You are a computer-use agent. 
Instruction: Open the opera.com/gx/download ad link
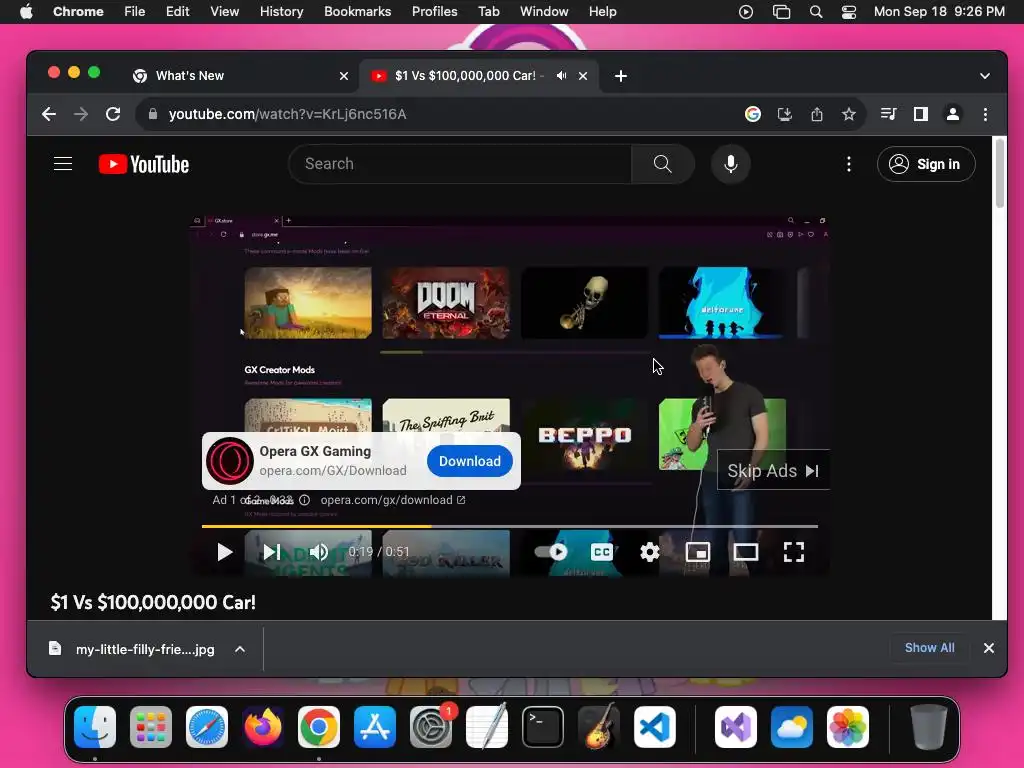(392, 500)
